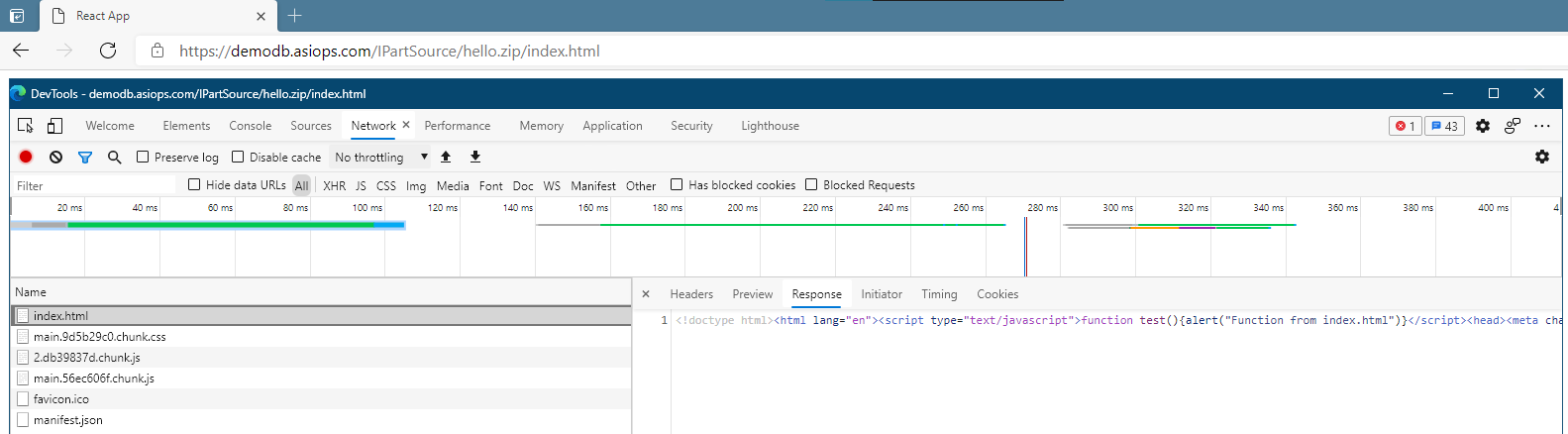The width and height of the screenshot is (1568, 434).
Task: Filter requests by All types
Action: click(x=302, y=185)
